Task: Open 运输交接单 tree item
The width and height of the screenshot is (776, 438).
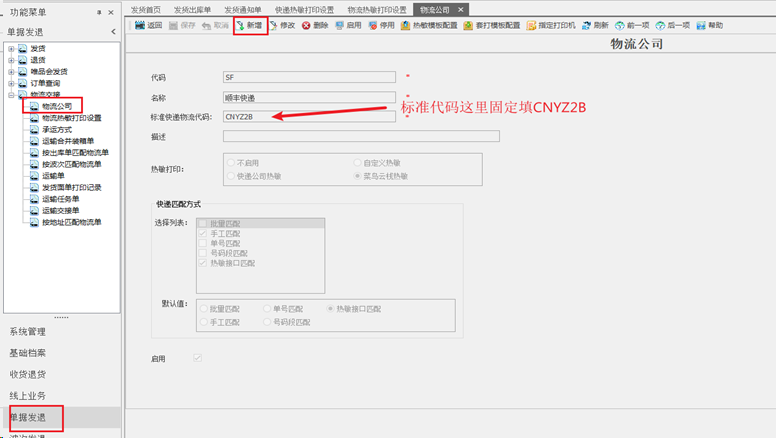Action: click(60, 210)
